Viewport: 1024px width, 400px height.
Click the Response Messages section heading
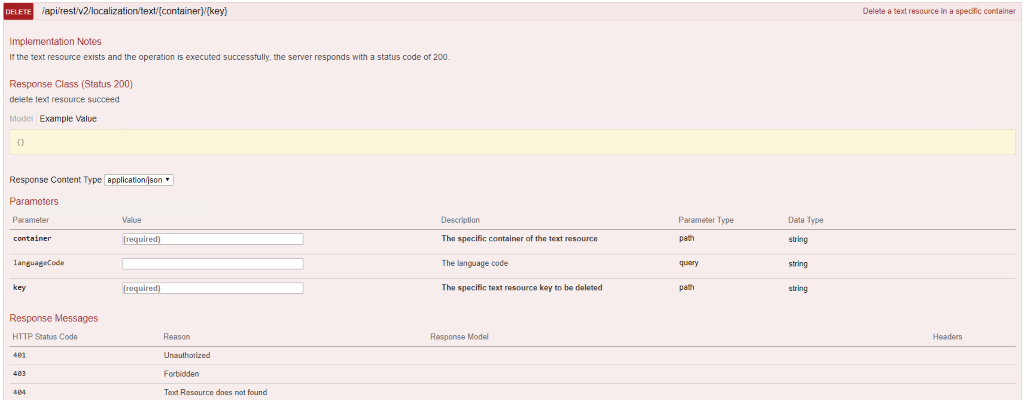54,318
